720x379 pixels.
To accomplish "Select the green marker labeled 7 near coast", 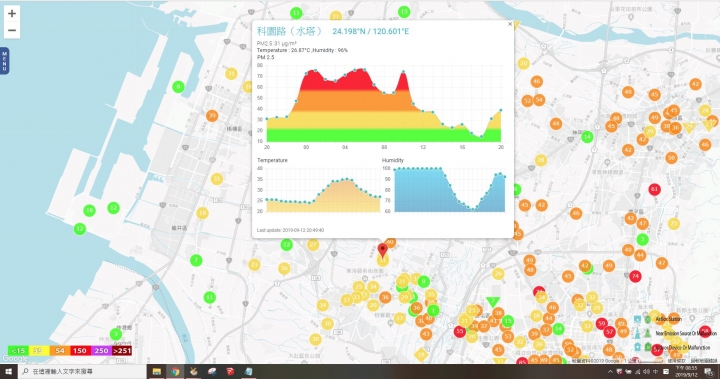I will pos(196,260).
